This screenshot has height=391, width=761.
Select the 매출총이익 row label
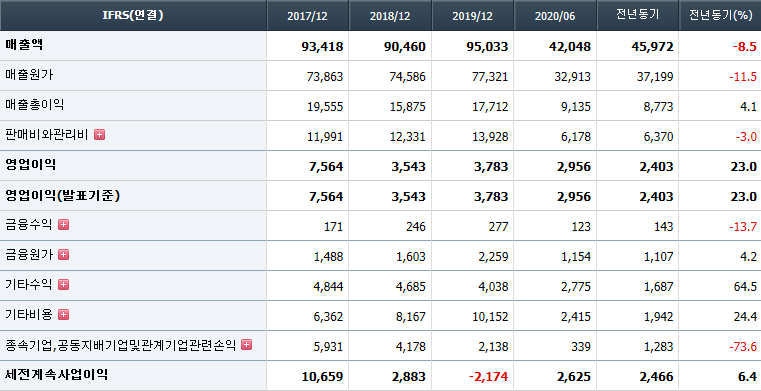click(x=34, y=105)
